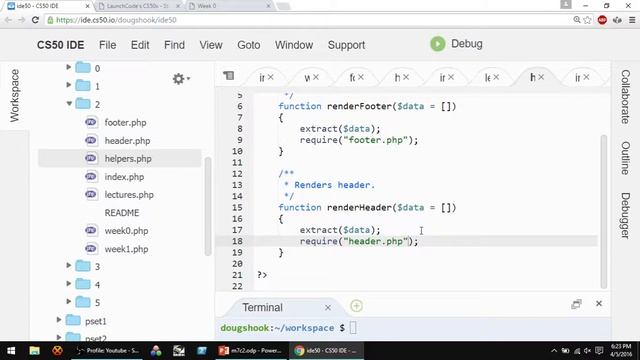Open the README file
This screenshot has width=640, height=360.
pyautogui.click(x=122, y=213)
